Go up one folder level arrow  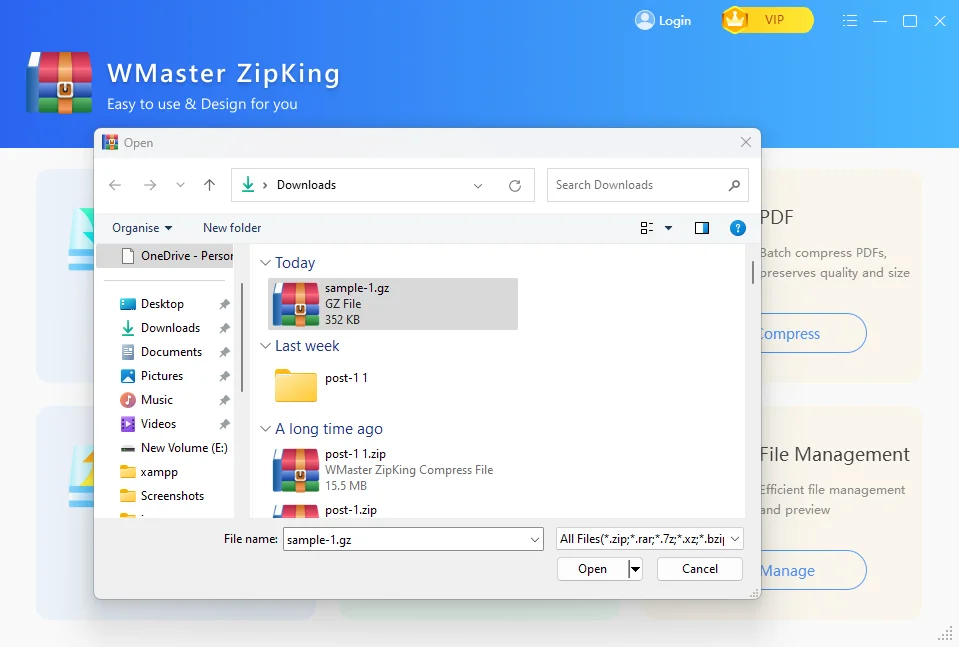point(209,185)
